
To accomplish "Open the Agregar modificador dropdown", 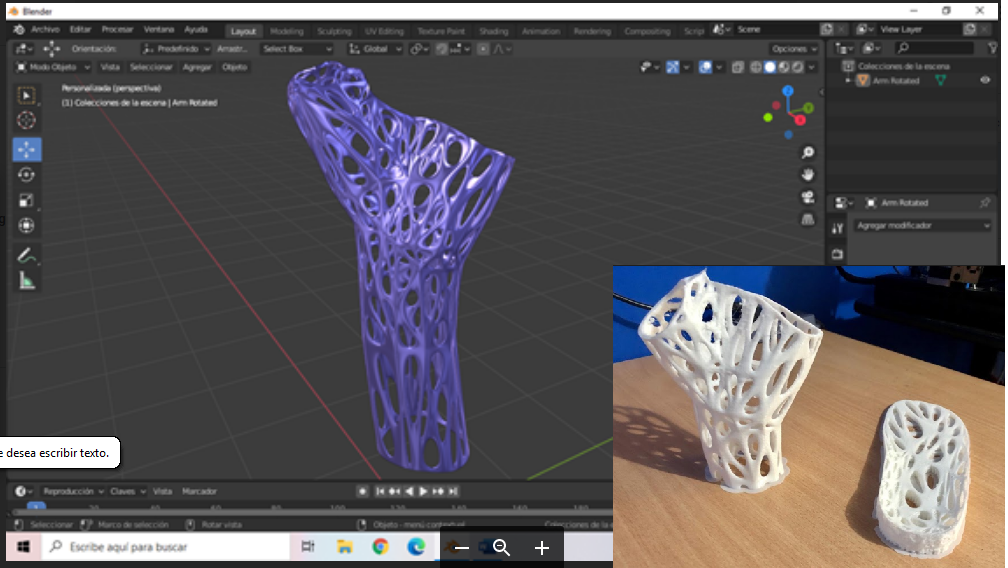I will tap(922, 226).
